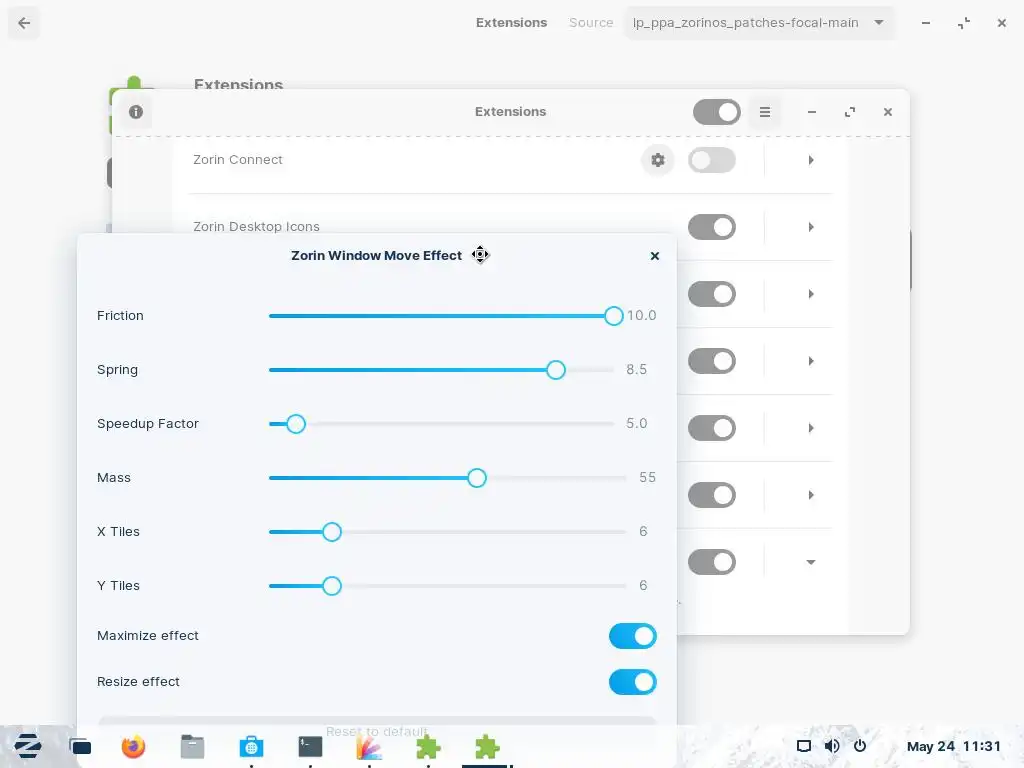1024x768 pixels.
Task: Click the Friction slider handle
Action: pyautogui.click(x=613, y=316)
